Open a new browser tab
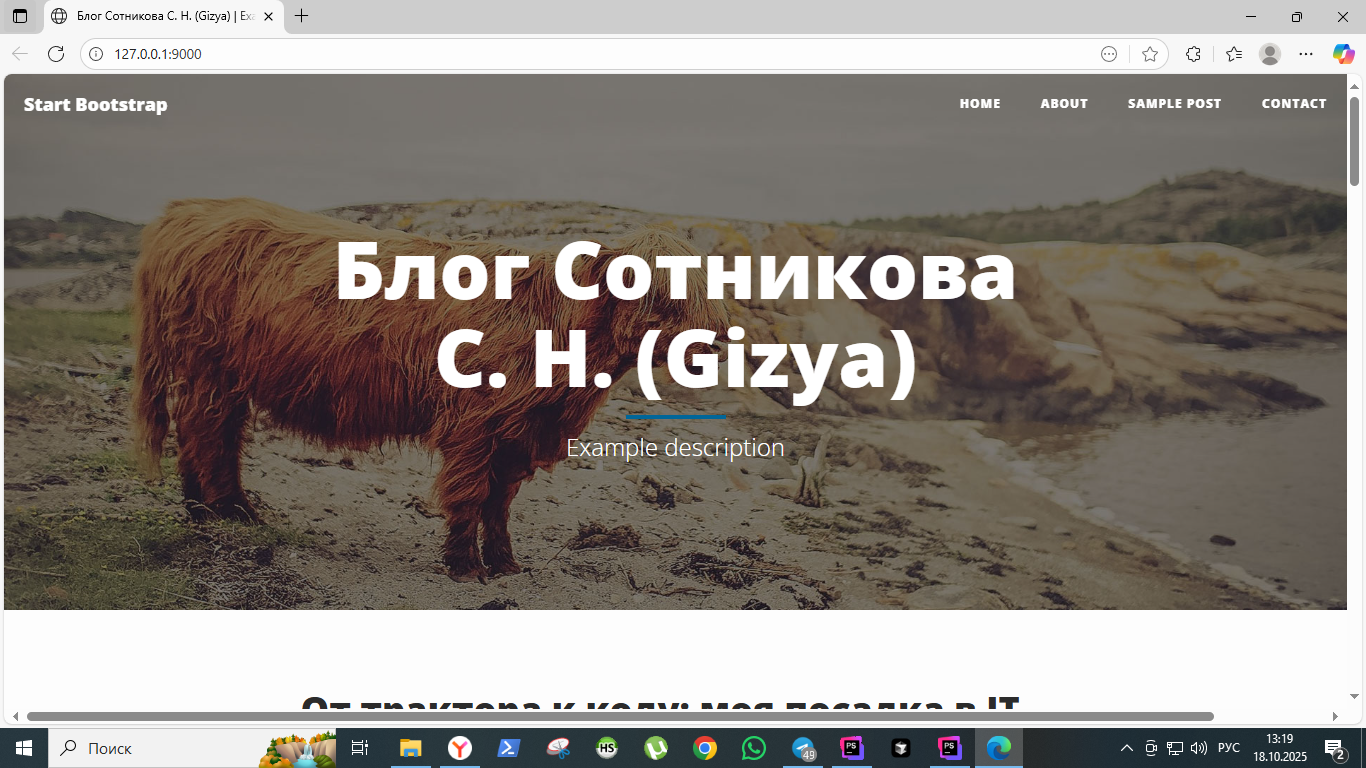The image size is (1366, 768). coord(301,16)
